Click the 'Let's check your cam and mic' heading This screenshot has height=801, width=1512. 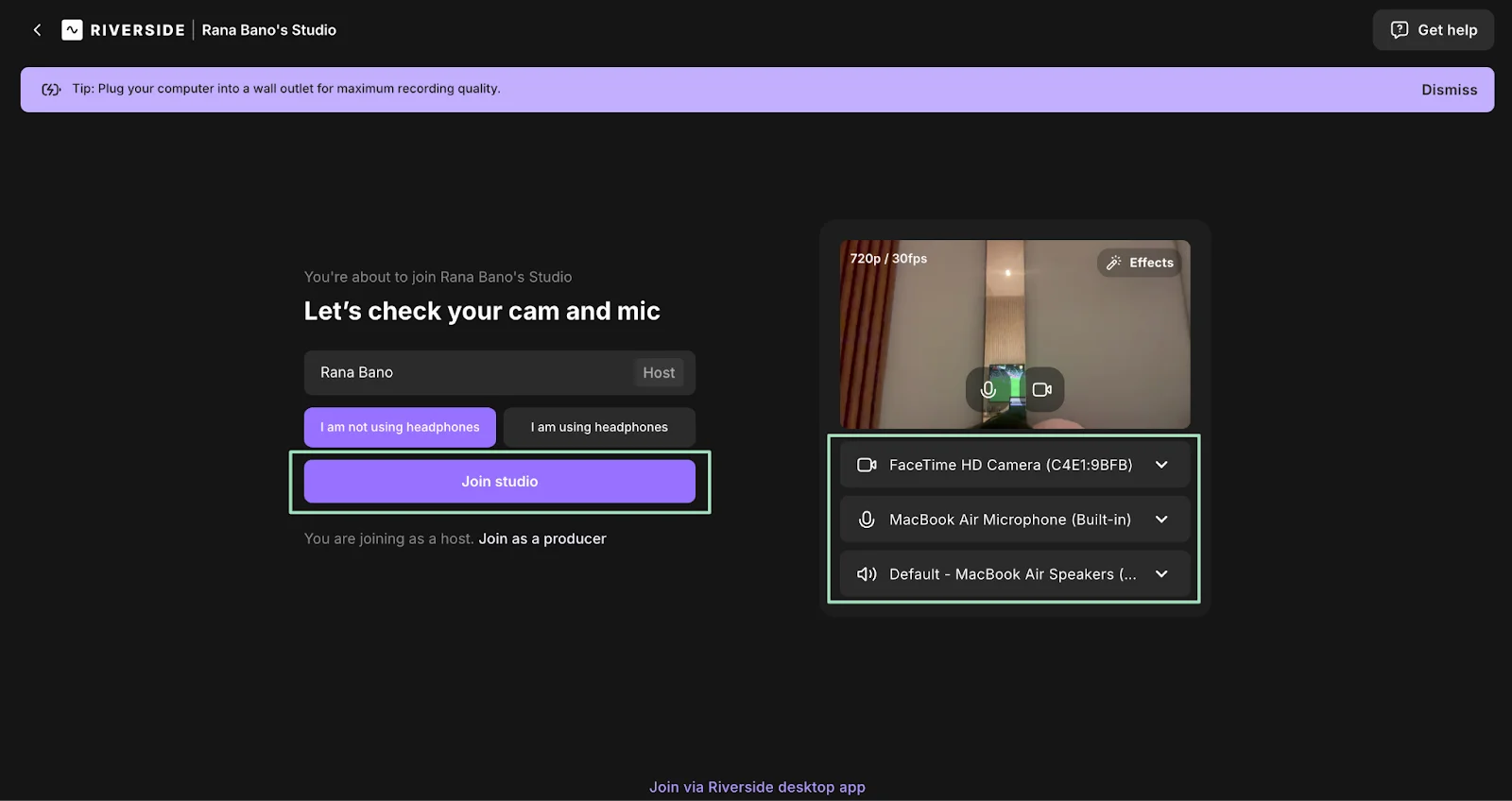[x=482, y=311]
